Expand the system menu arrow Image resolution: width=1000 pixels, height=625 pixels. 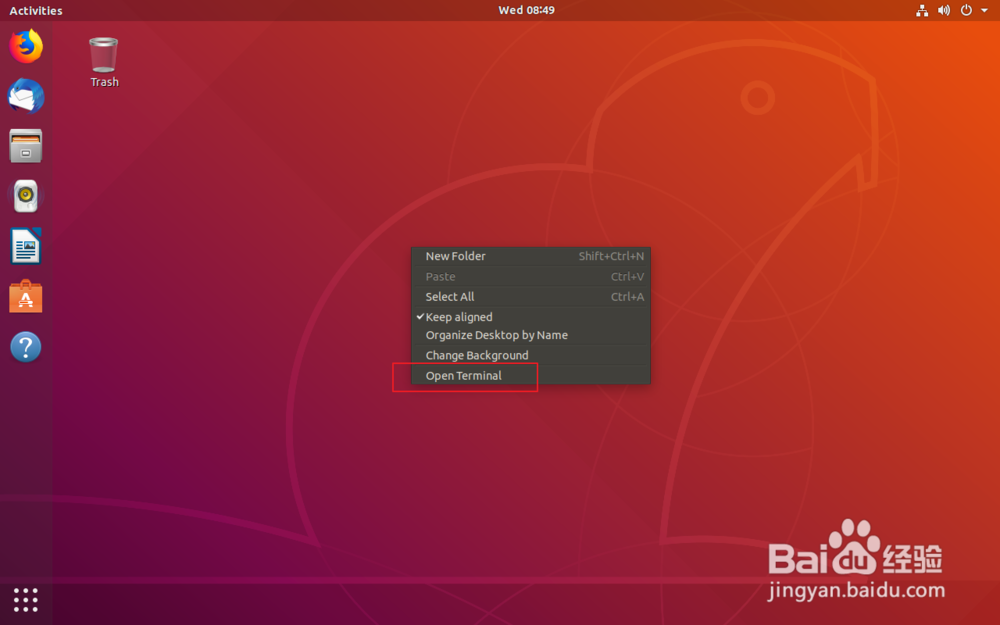pyautogui.click(x=984, y=10)
